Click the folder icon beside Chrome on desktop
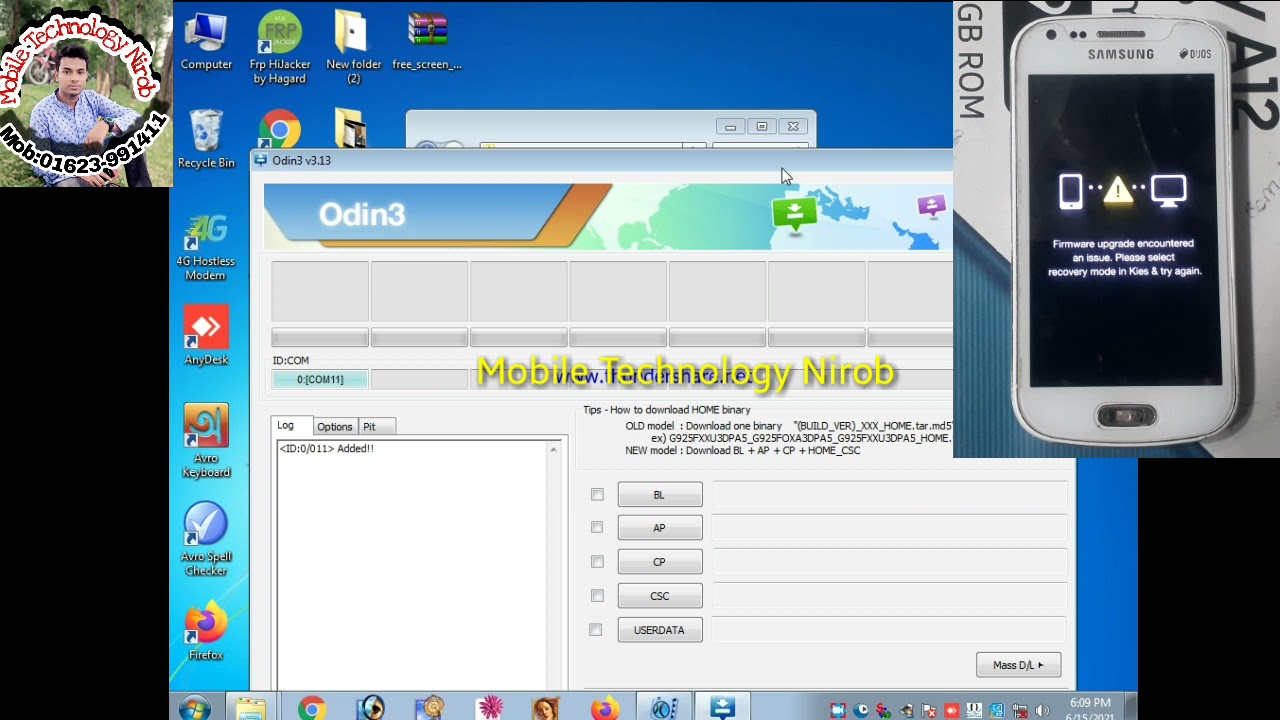This screenshot has width=1280, height=720. click(351, 129)
